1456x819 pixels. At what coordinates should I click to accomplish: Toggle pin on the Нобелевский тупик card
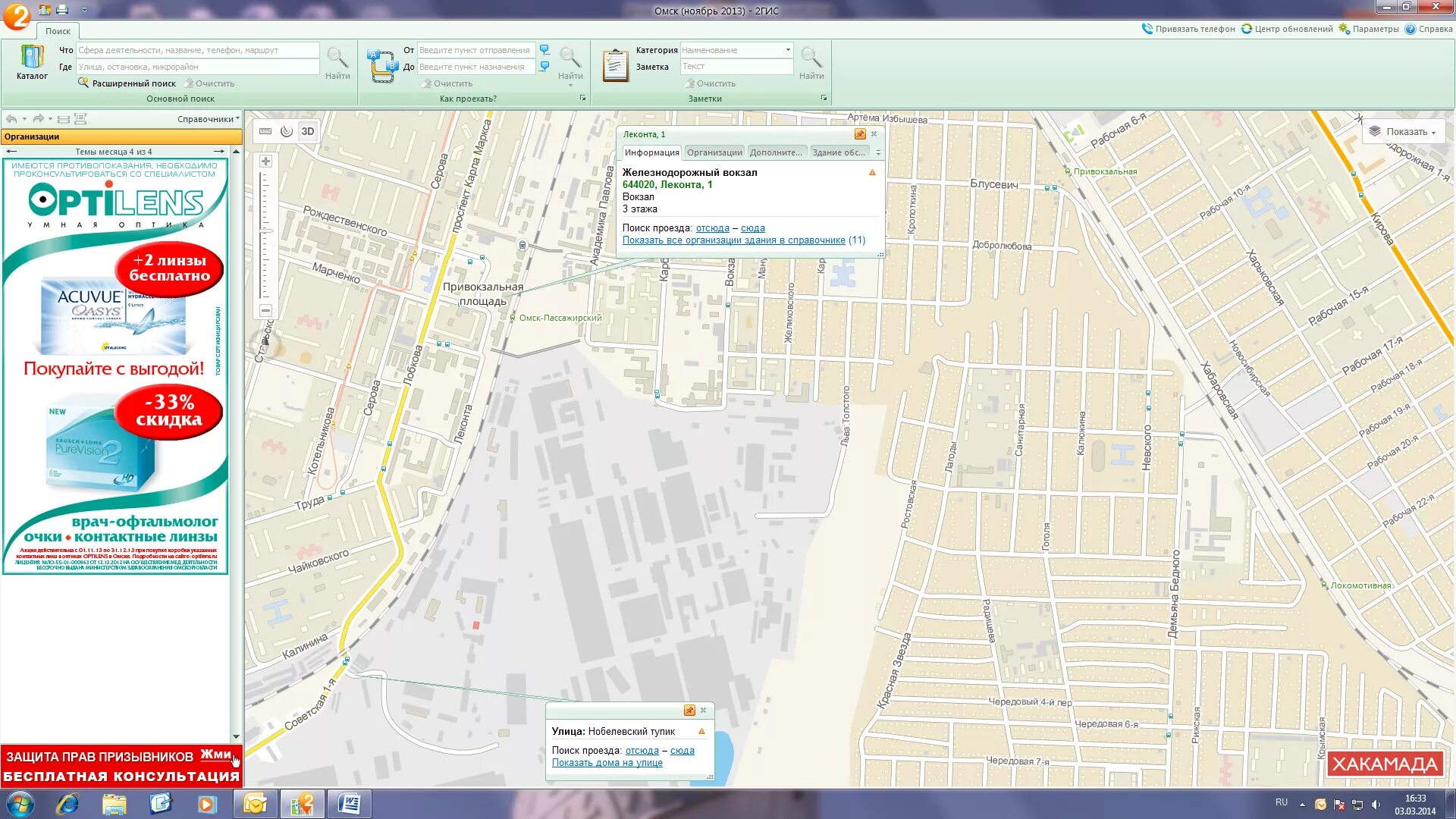click(689, 711)
